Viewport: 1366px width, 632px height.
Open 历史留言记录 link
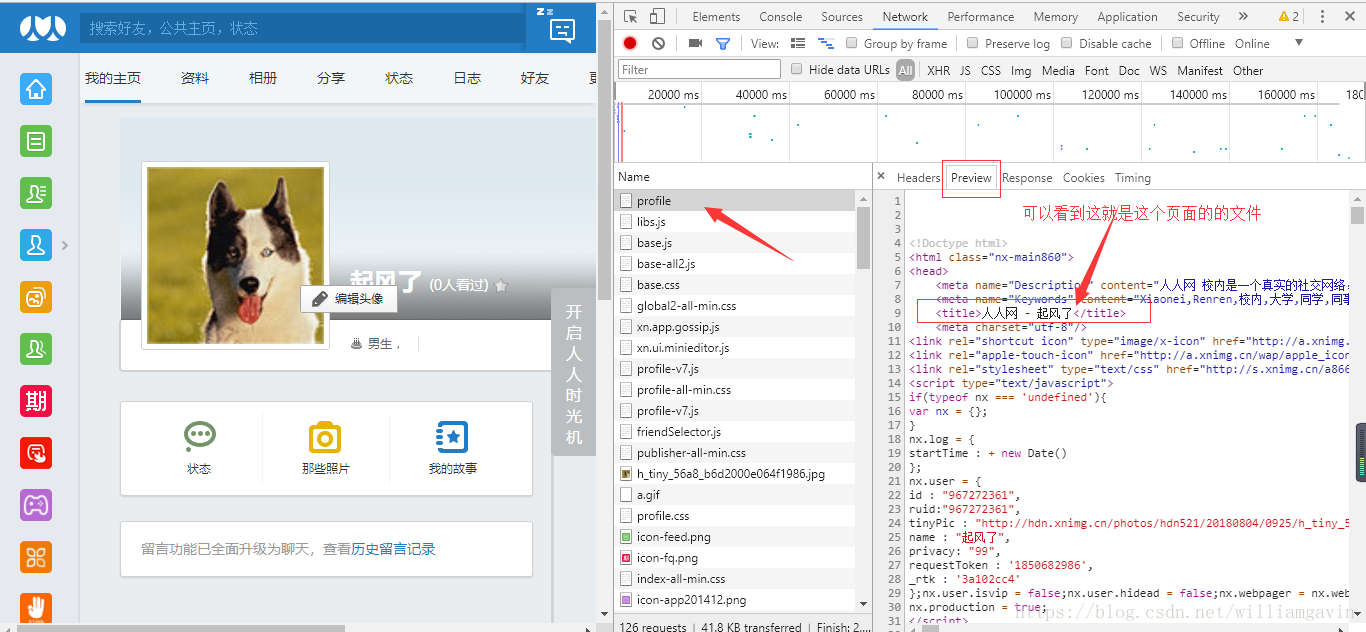pyautogui.click(x=393, y=549)
